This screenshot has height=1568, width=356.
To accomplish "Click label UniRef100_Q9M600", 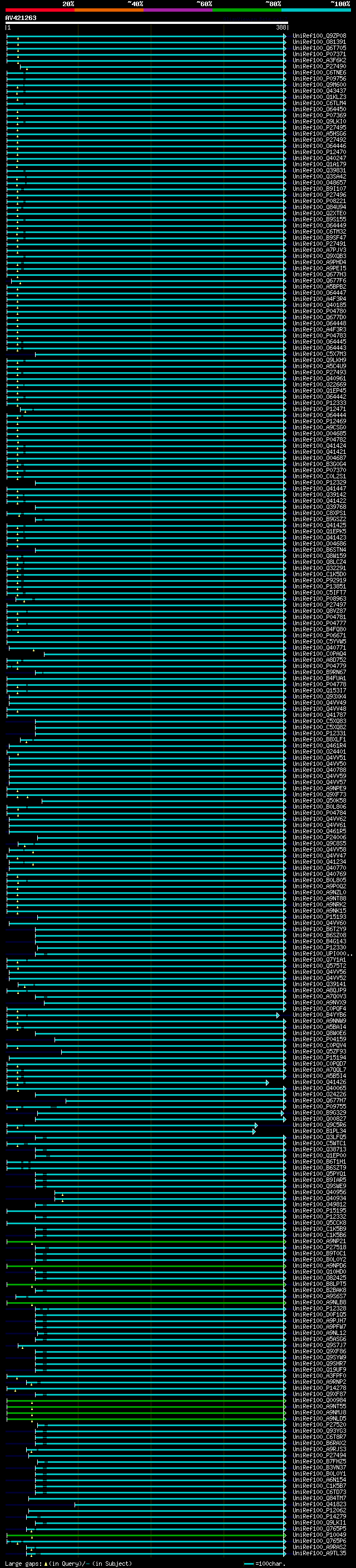I will pos(319,85).
